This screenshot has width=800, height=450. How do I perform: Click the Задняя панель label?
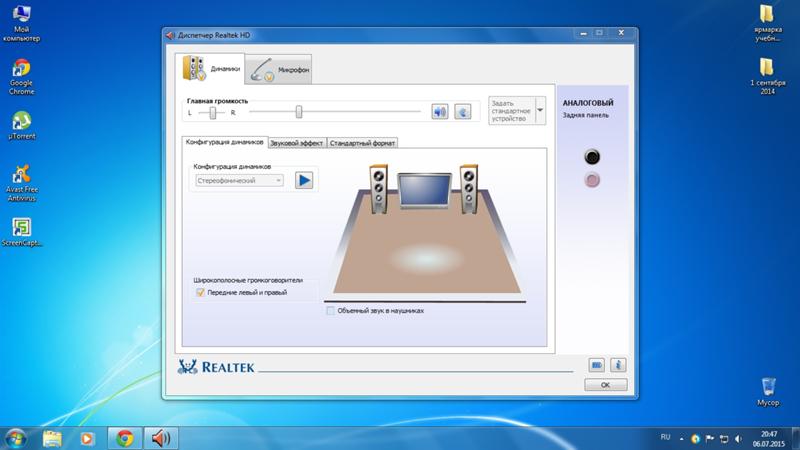point(586,115)
